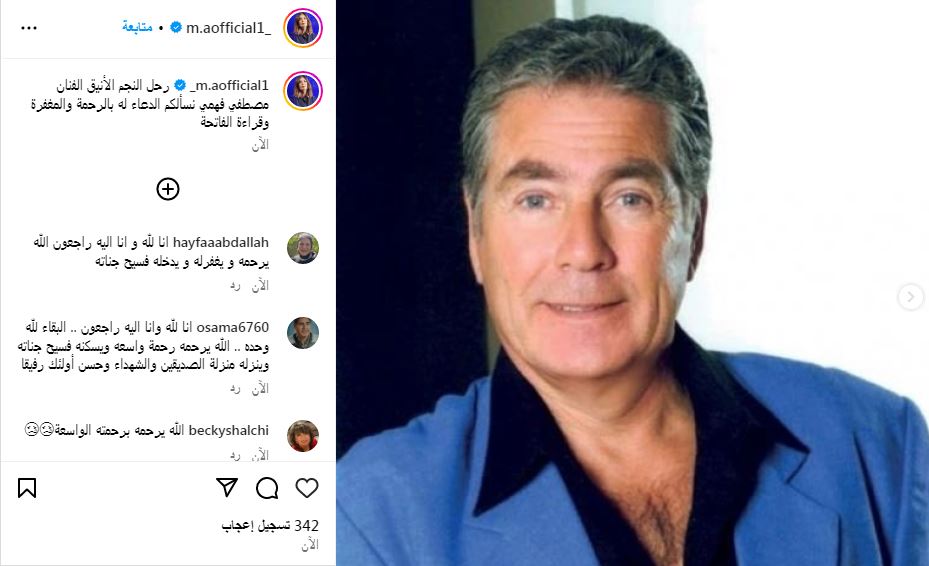Open beckyshalchi profile avatar
The height and width of the screenshot is (566, 929).
pyautogui.click(x=303, y=436)
